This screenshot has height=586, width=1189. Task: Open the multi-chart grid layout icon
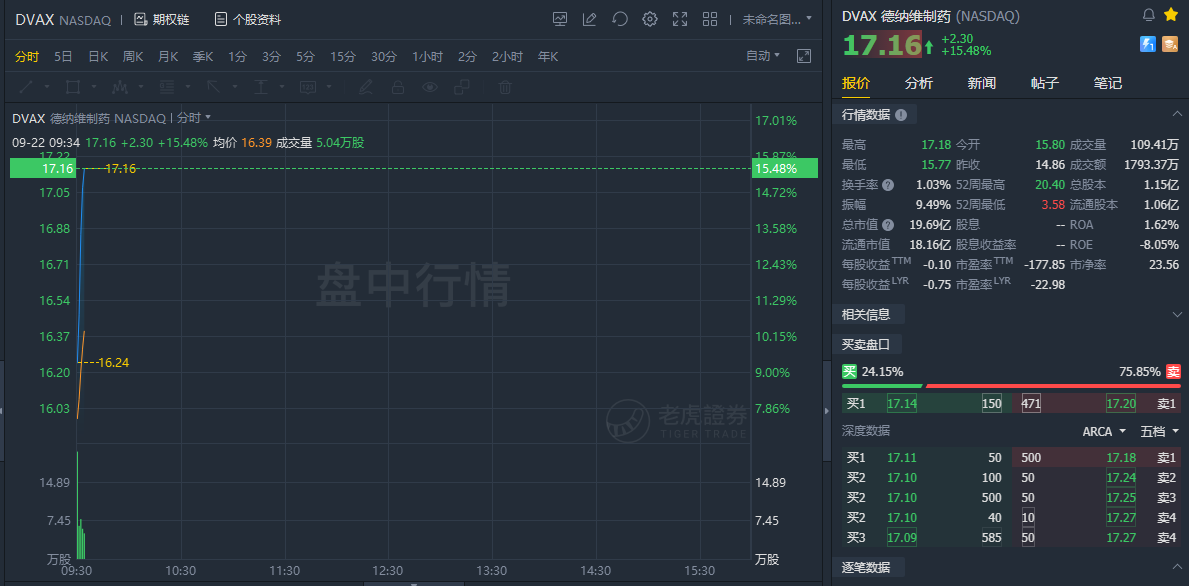pos(710,19)
